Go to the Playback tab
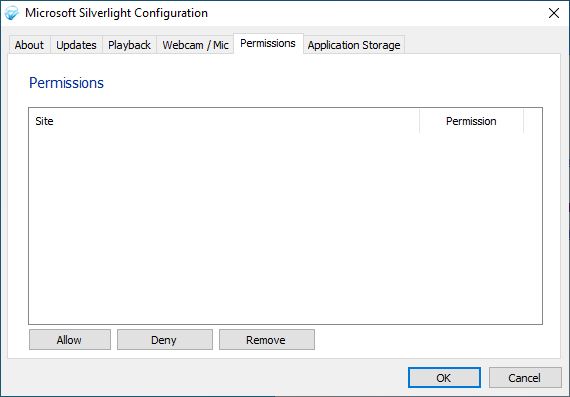The height and width of the screenshot is (397, 570). pyautogui.click(x=129, y=45)
